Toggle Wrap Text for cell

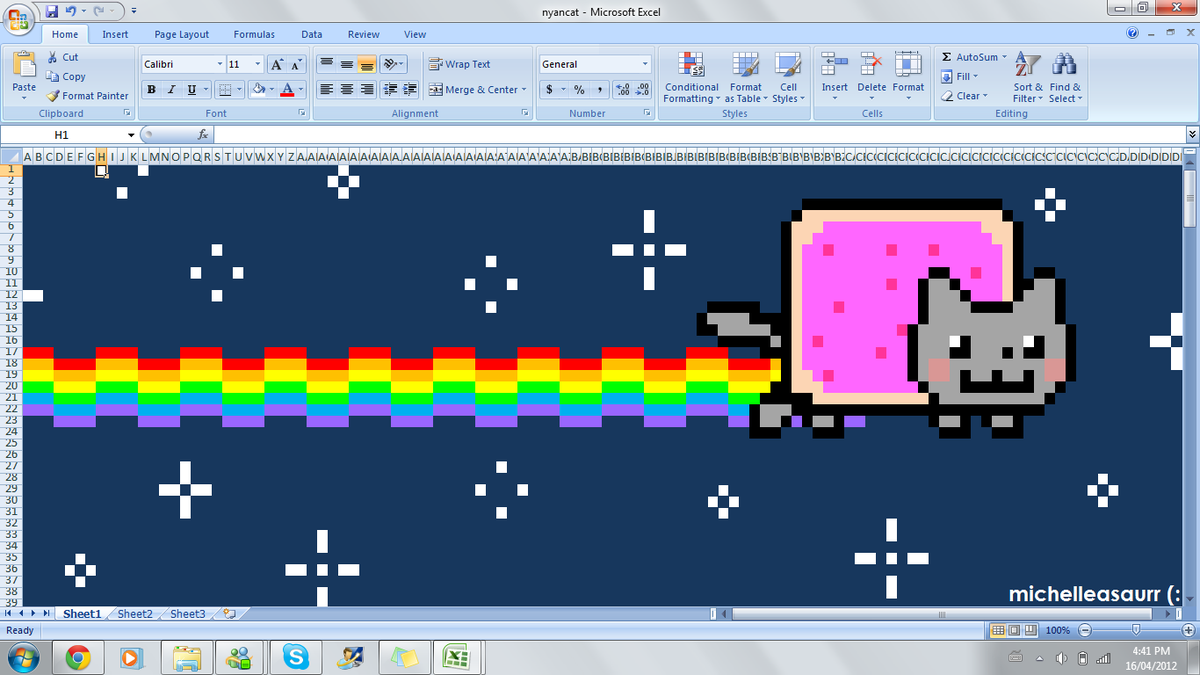click(460, 64)
